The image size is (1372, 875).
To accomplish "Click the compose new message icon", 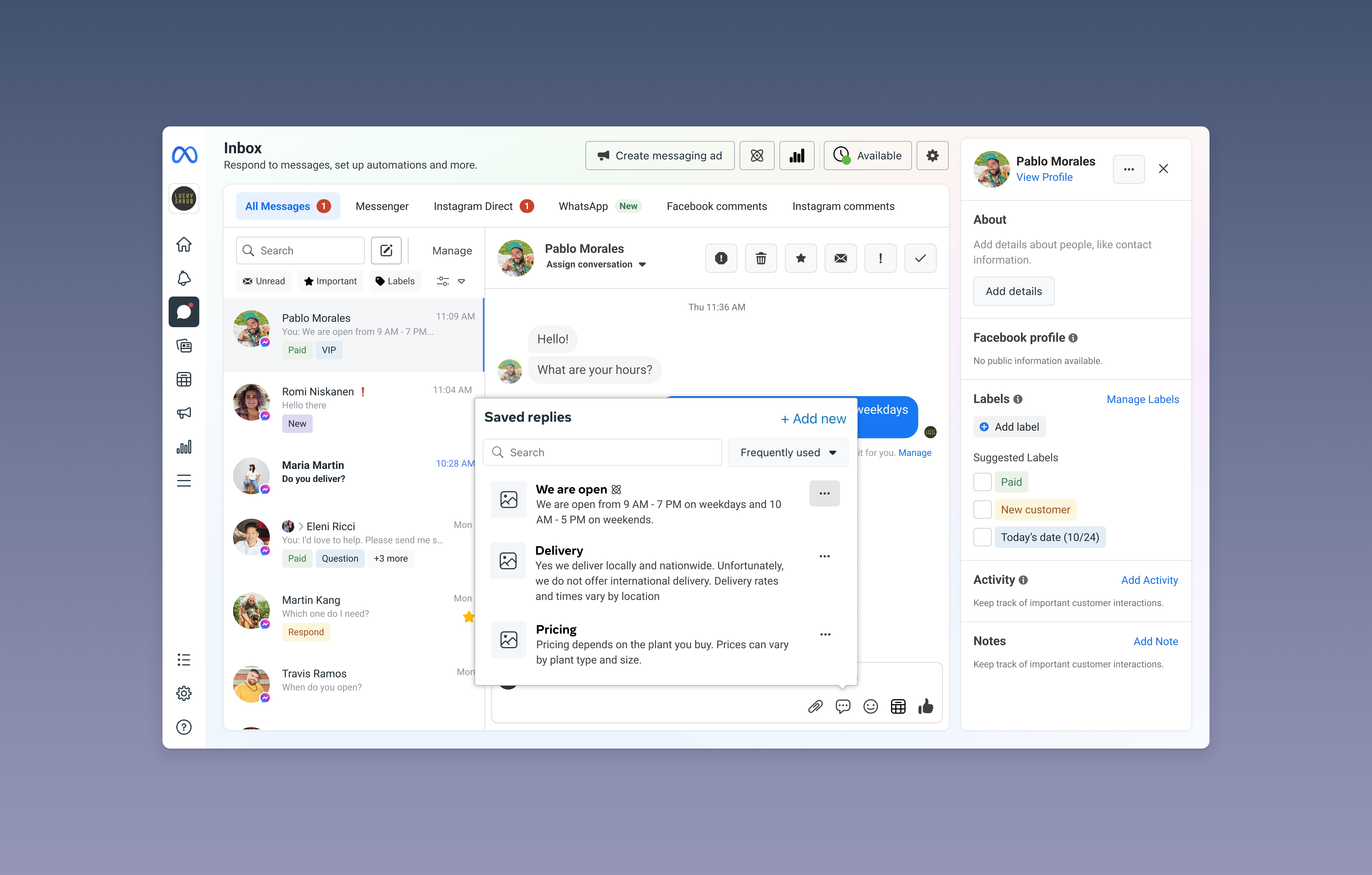I will point(386,251).
